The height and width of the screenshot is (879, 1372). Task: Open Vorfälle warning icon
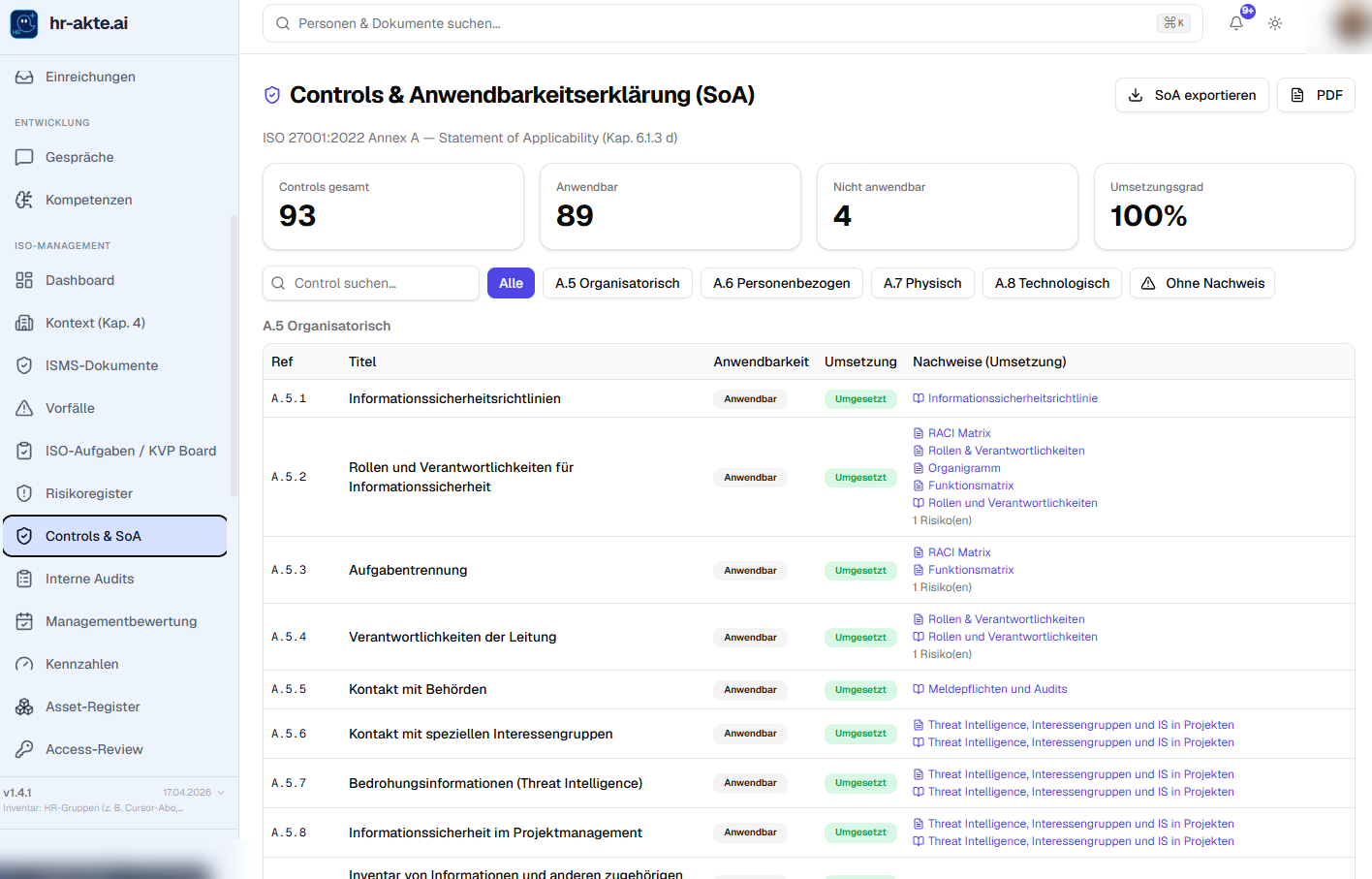point(24,408)
